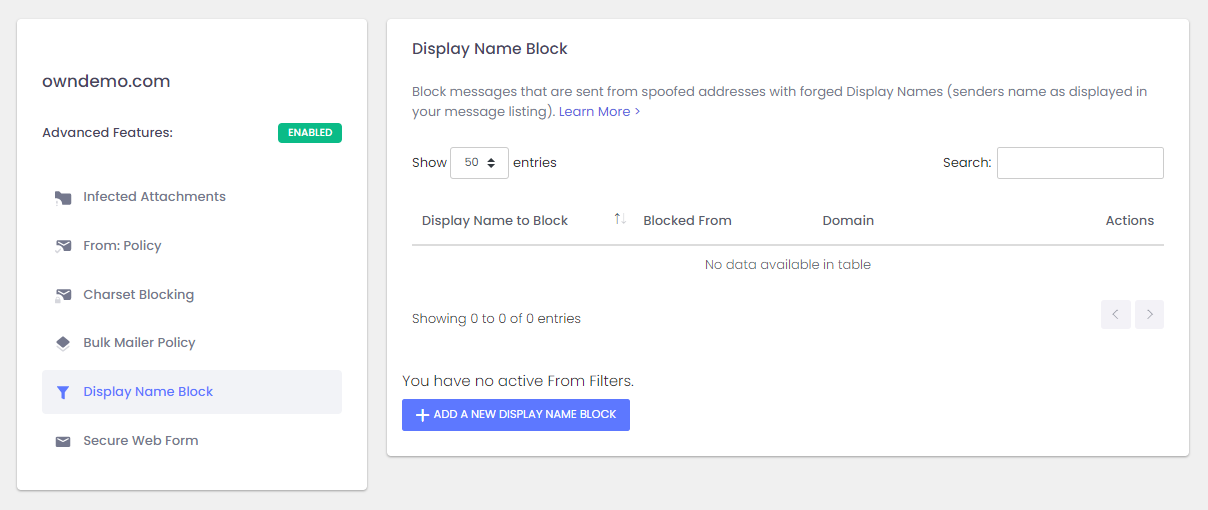
Task: Open the Infected Attachments menu item
Action: coord(154,197)
